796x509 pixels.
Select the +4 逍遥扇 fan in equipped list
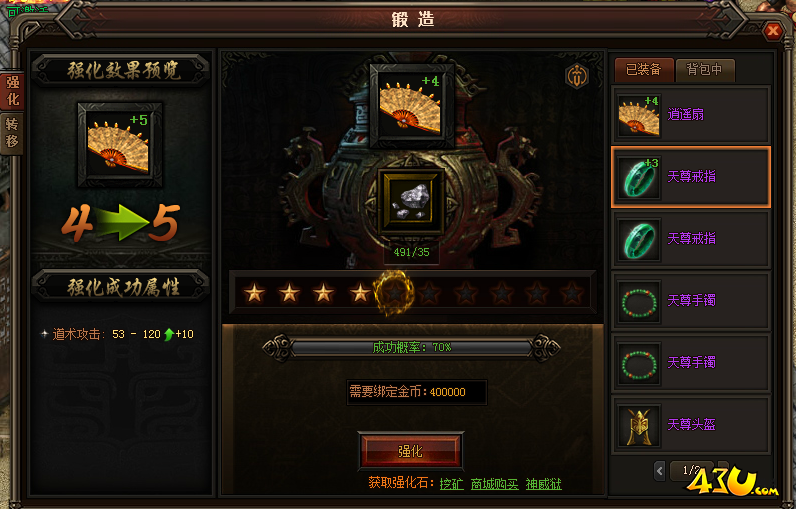coord(691,114)
